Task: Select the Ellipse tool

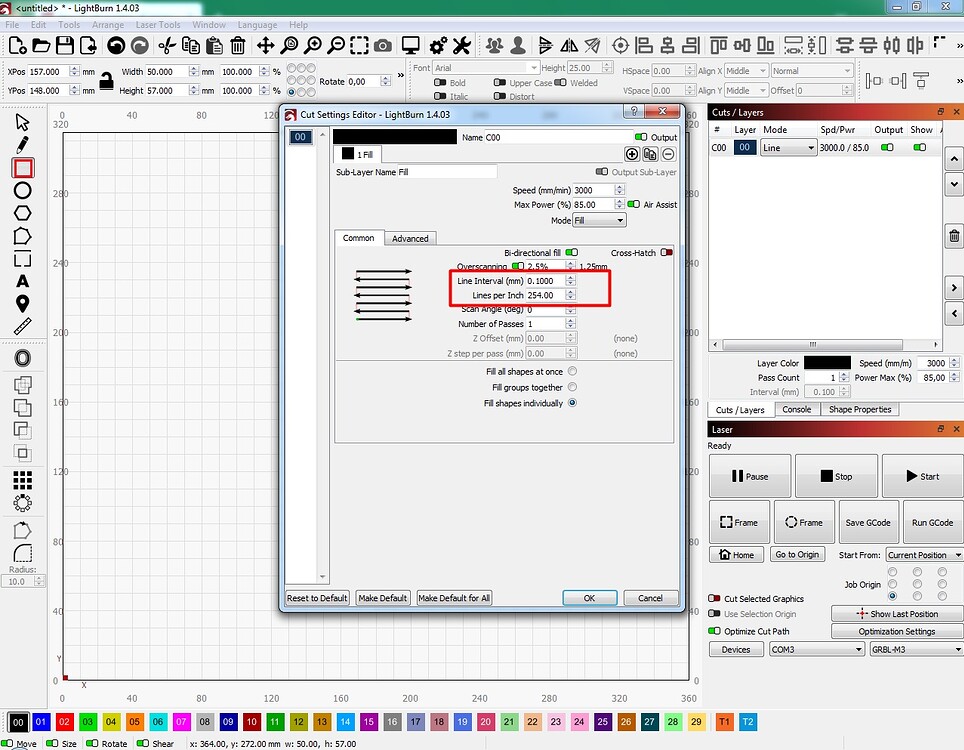Action: click(23, 191)
